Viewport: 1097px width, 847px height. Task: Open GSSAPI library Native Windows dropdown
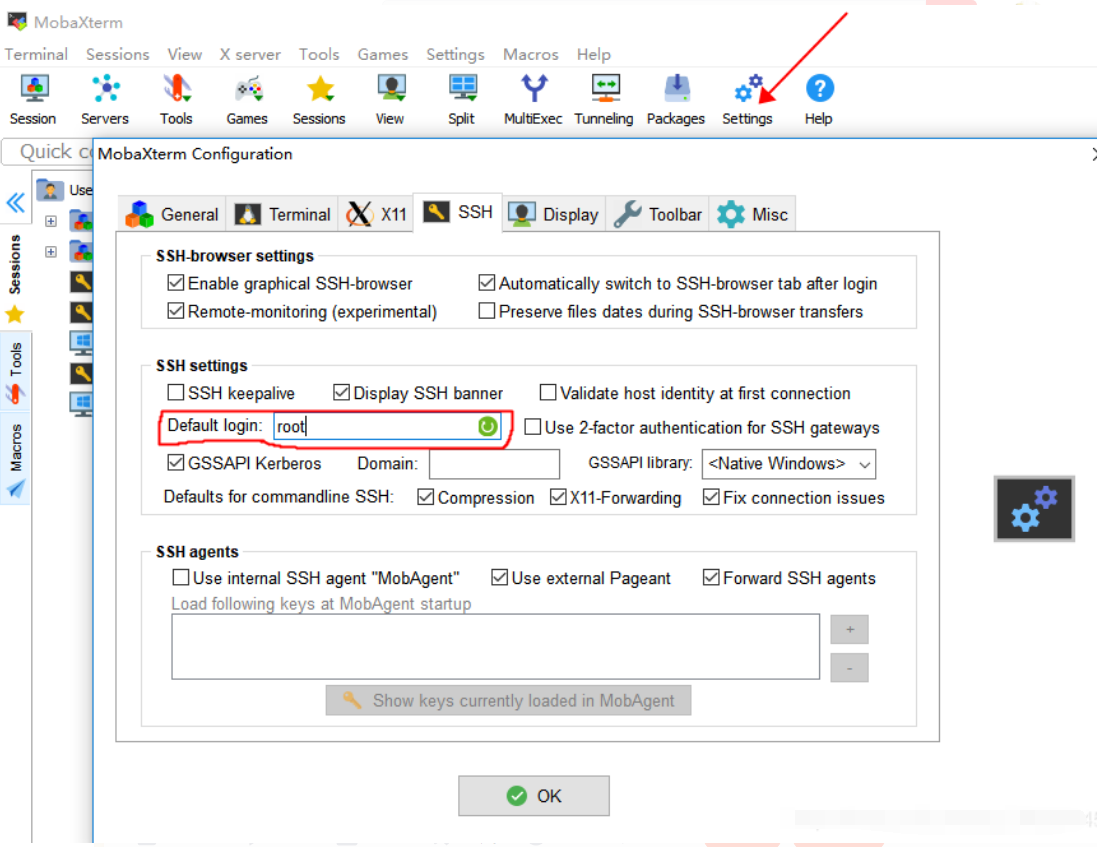[x=788, y=464]
